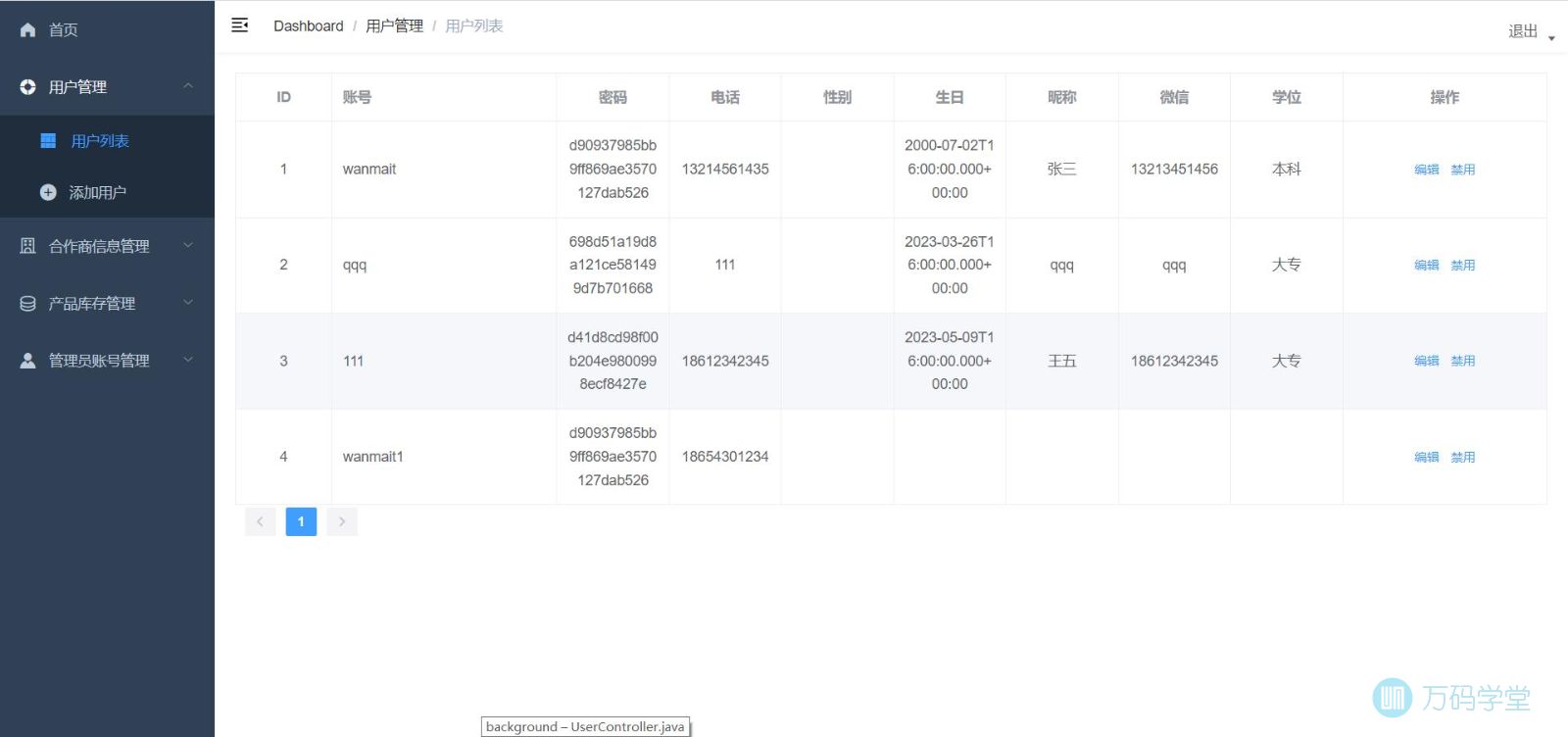The image size is (1568, 737).
Task: Open the 退出 dropdown in the header
Action: click(x=1530, y=31)
